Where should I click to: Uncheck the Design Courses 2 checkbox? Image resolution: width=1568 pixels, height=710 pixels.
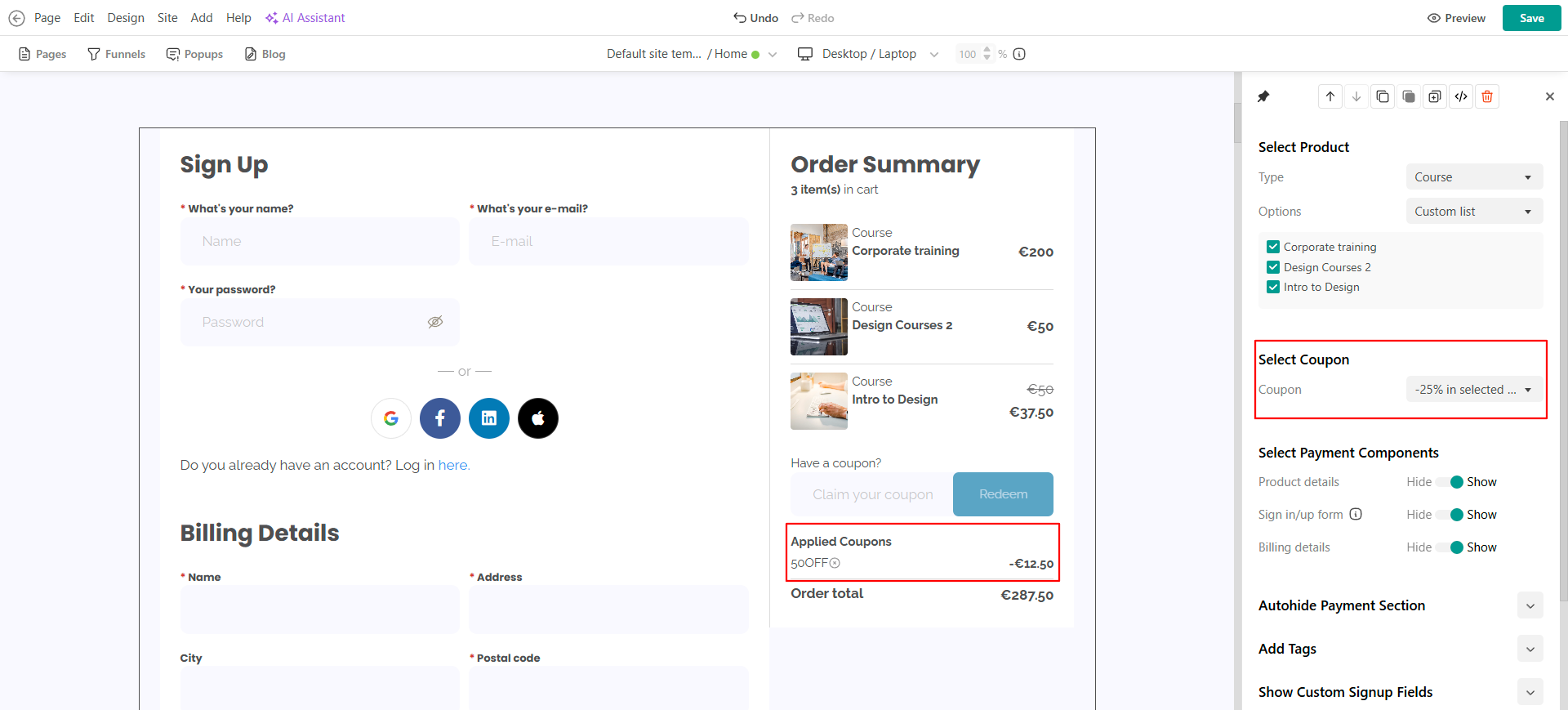1273,267
